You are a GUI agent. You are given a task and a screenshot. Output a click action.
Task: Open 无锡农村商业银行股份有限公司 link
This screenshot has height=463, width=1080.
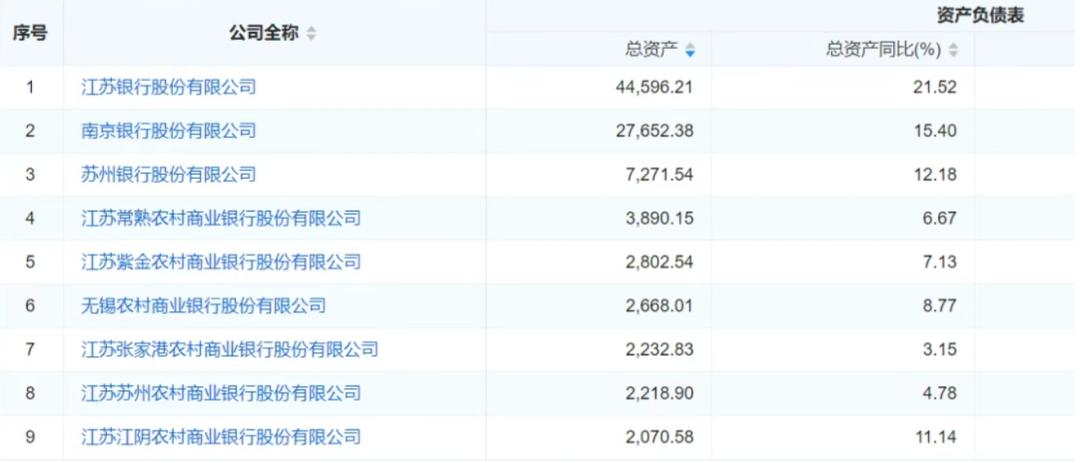tap(204, 305)
